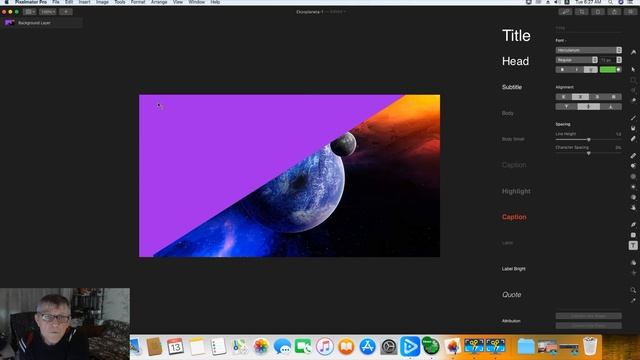Viewport: 640px width, 360px height.
Task: Open the zoom percentage dropdown in toolbar
Action: (x=47, y=12)
